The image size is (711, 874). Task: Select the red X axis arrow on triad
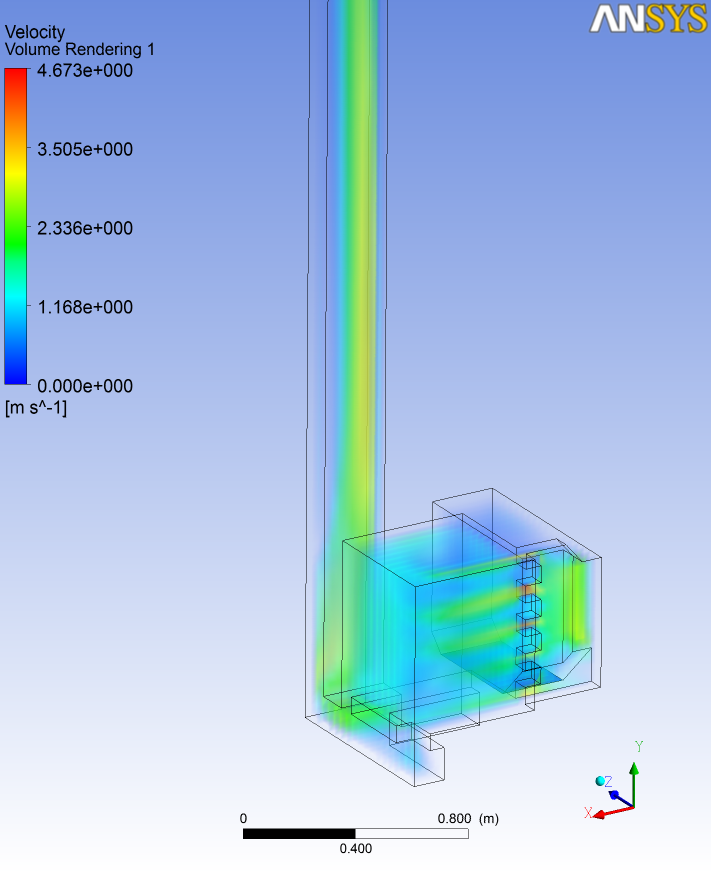pos(606,813)
